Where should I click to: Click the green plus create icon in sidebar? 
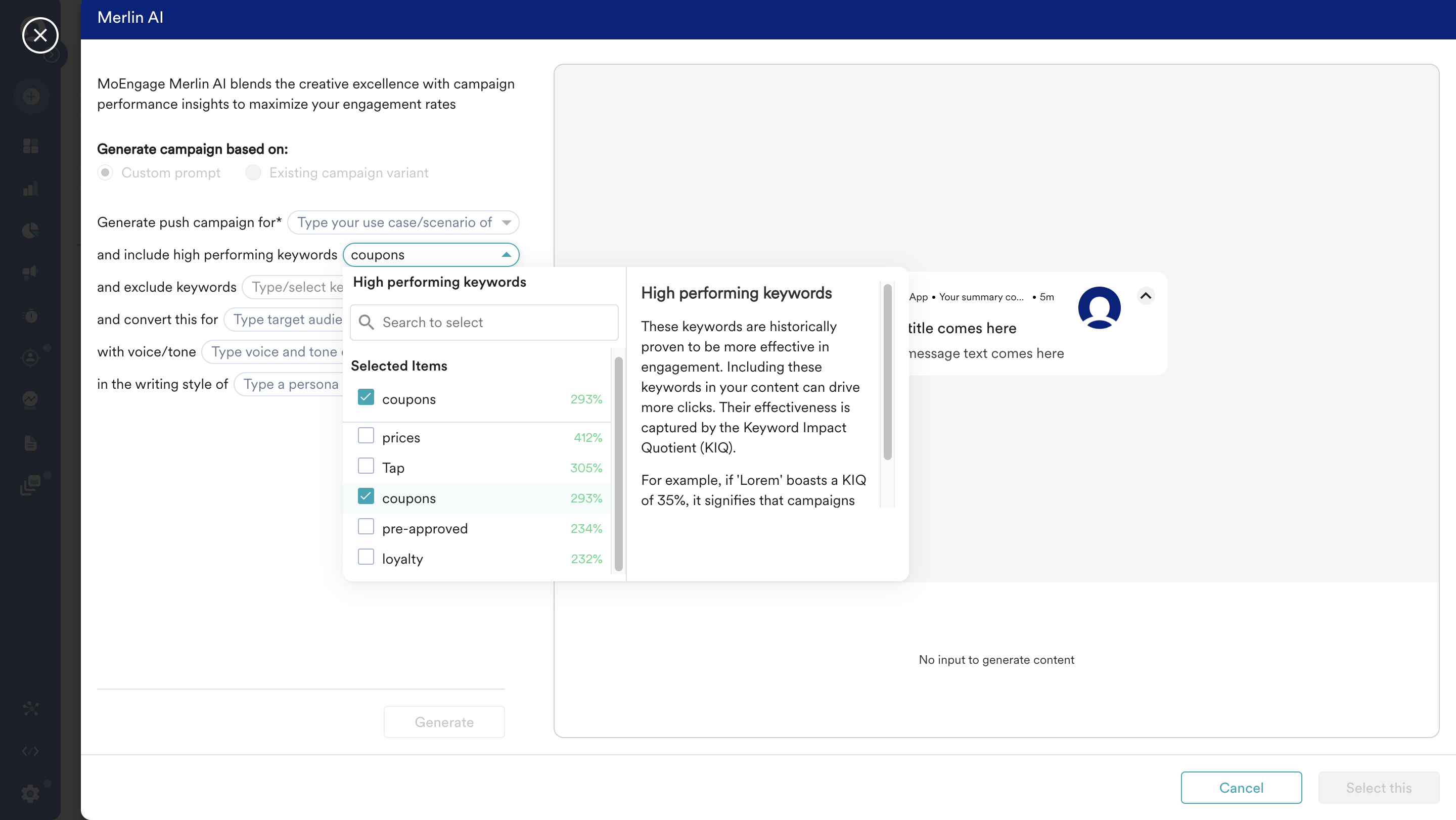tap(31, 97)
